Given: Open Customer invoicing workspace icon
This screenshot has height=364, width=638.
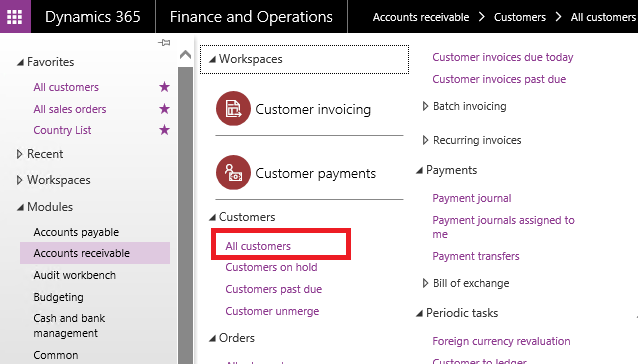Looking at the screenshot, I should click(233, 109).
